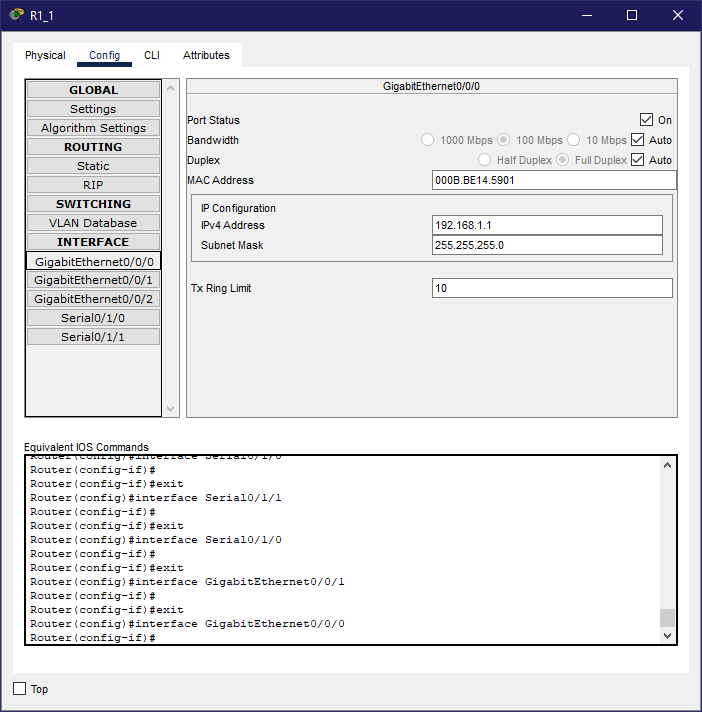Uncheck the Bandwidth Auto checkbox
Screen dimensions: 702x712
coord(638,140)
